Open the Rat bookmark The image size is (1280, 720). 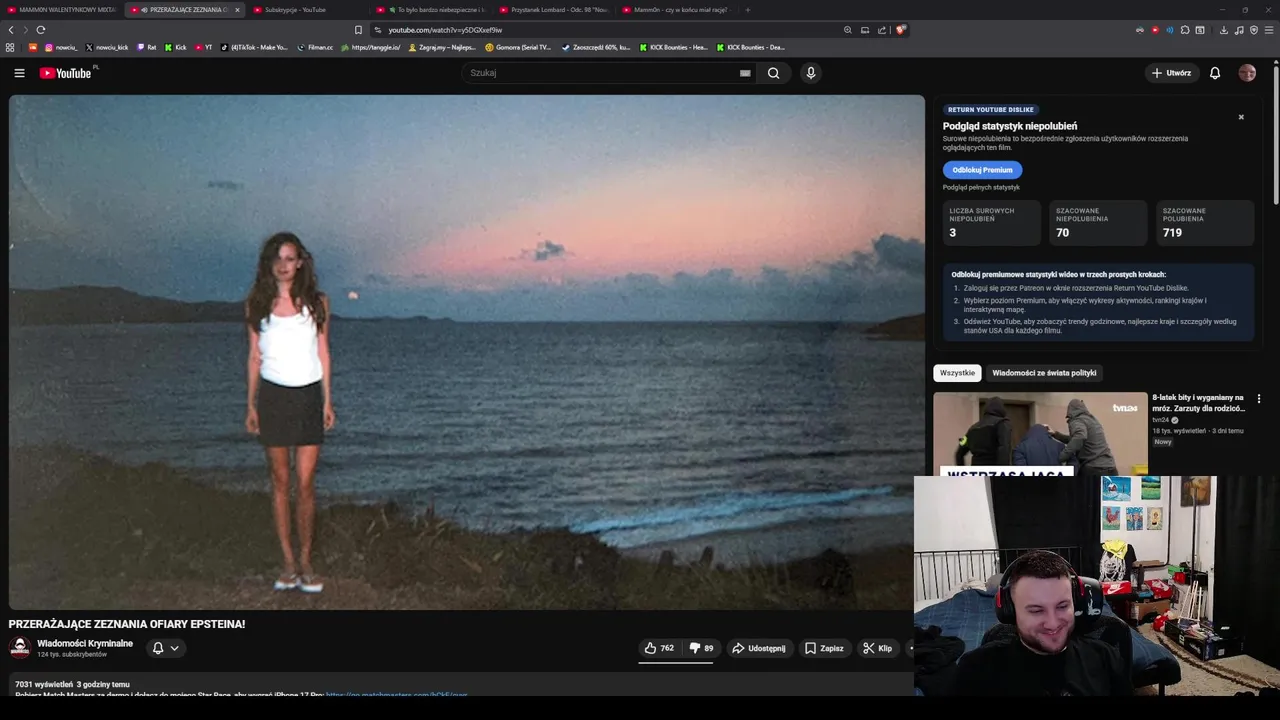[146, 47]
